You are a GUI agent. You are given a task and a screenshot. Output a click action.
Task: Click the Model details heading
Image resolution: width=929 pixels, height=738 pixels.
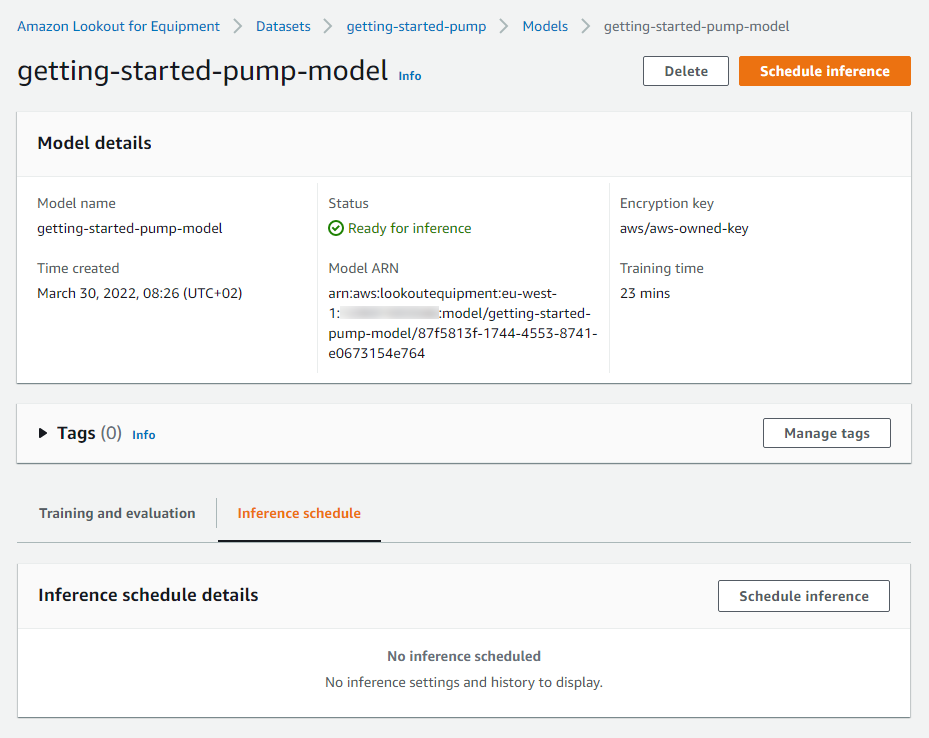95,143
